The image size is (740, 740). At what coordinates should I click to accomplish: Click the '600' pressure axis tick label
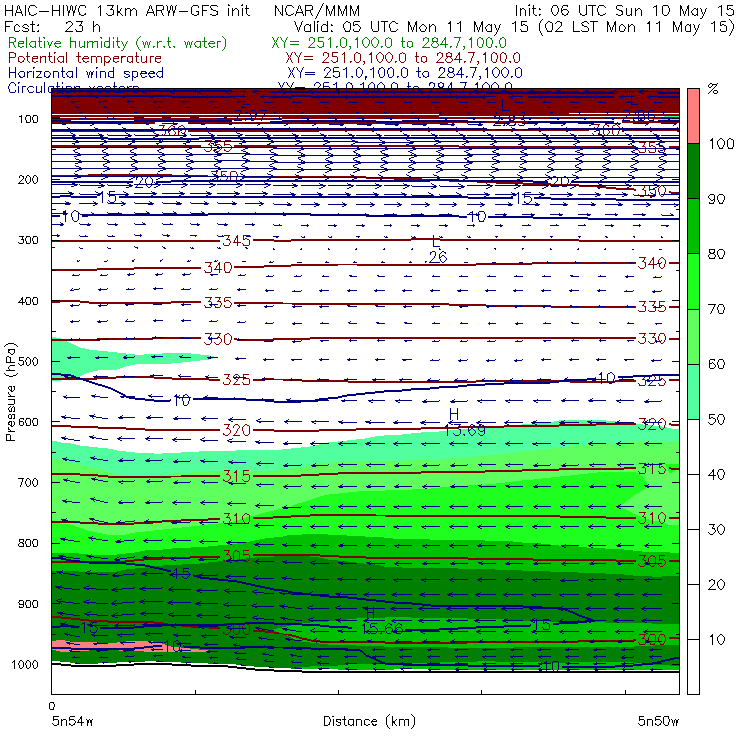(x=28, y=422)
